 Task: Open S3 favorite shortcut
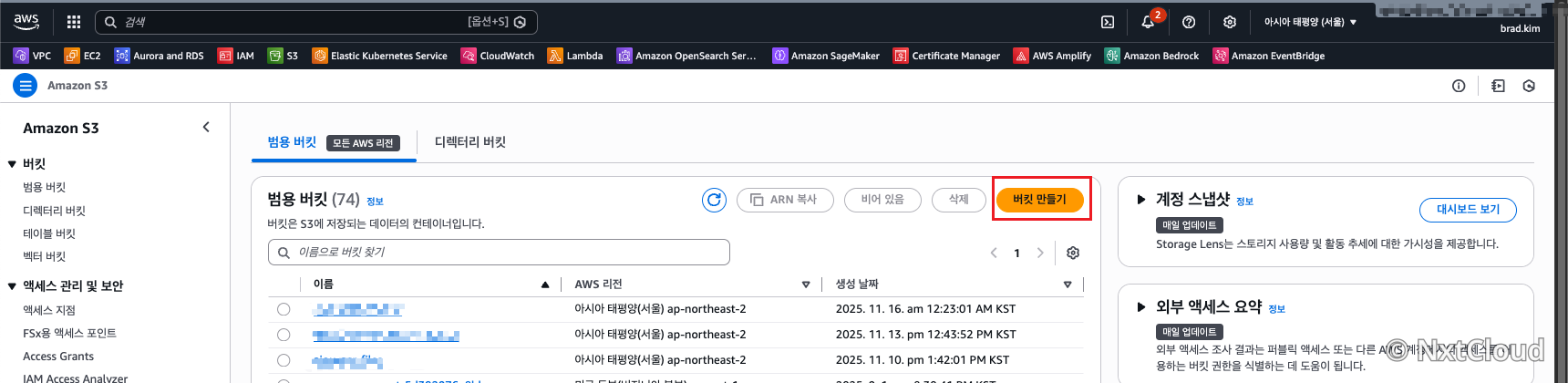[x=283, y=56]
